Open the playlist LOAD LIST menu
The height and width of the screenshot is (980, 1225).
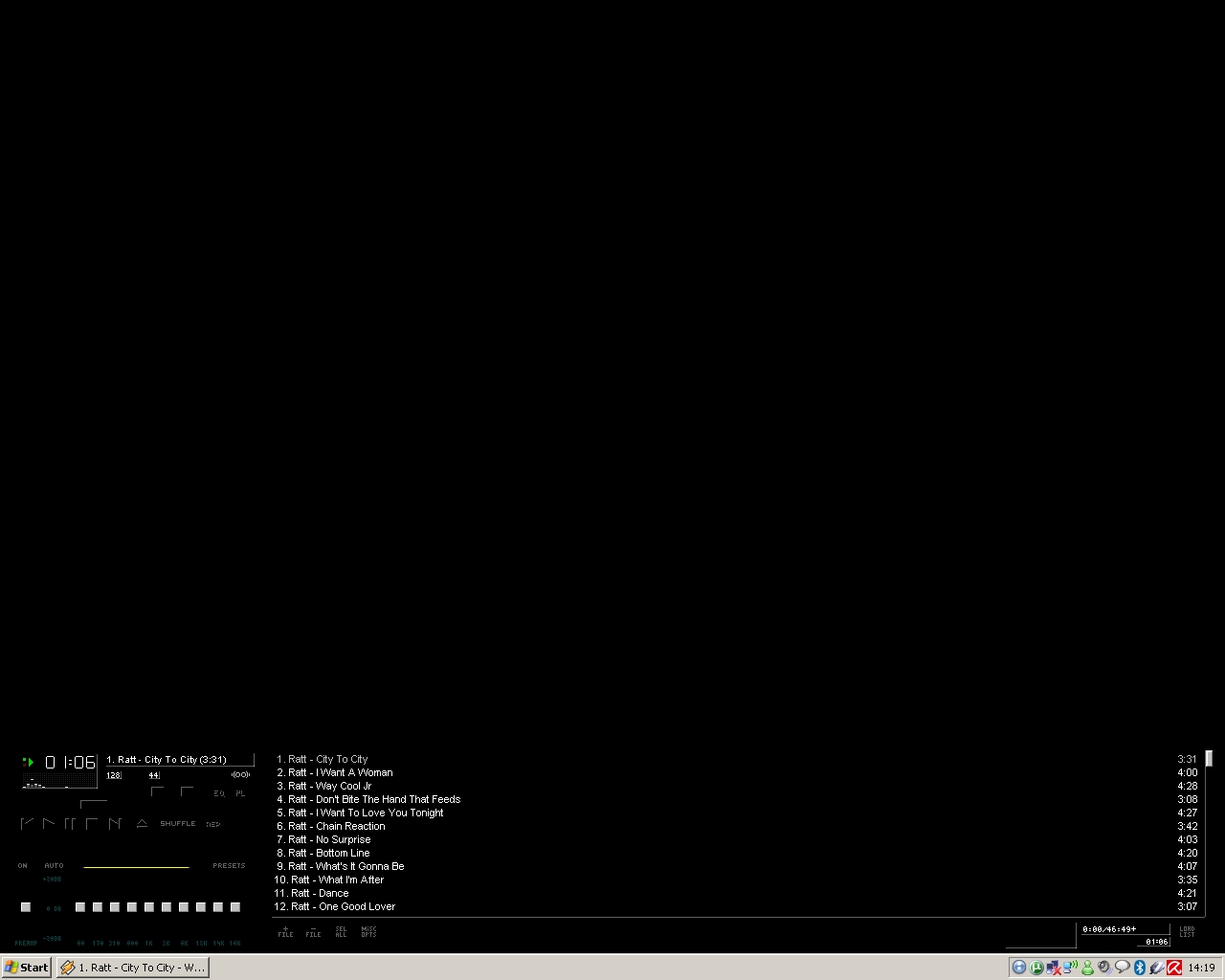[1187, 931]
